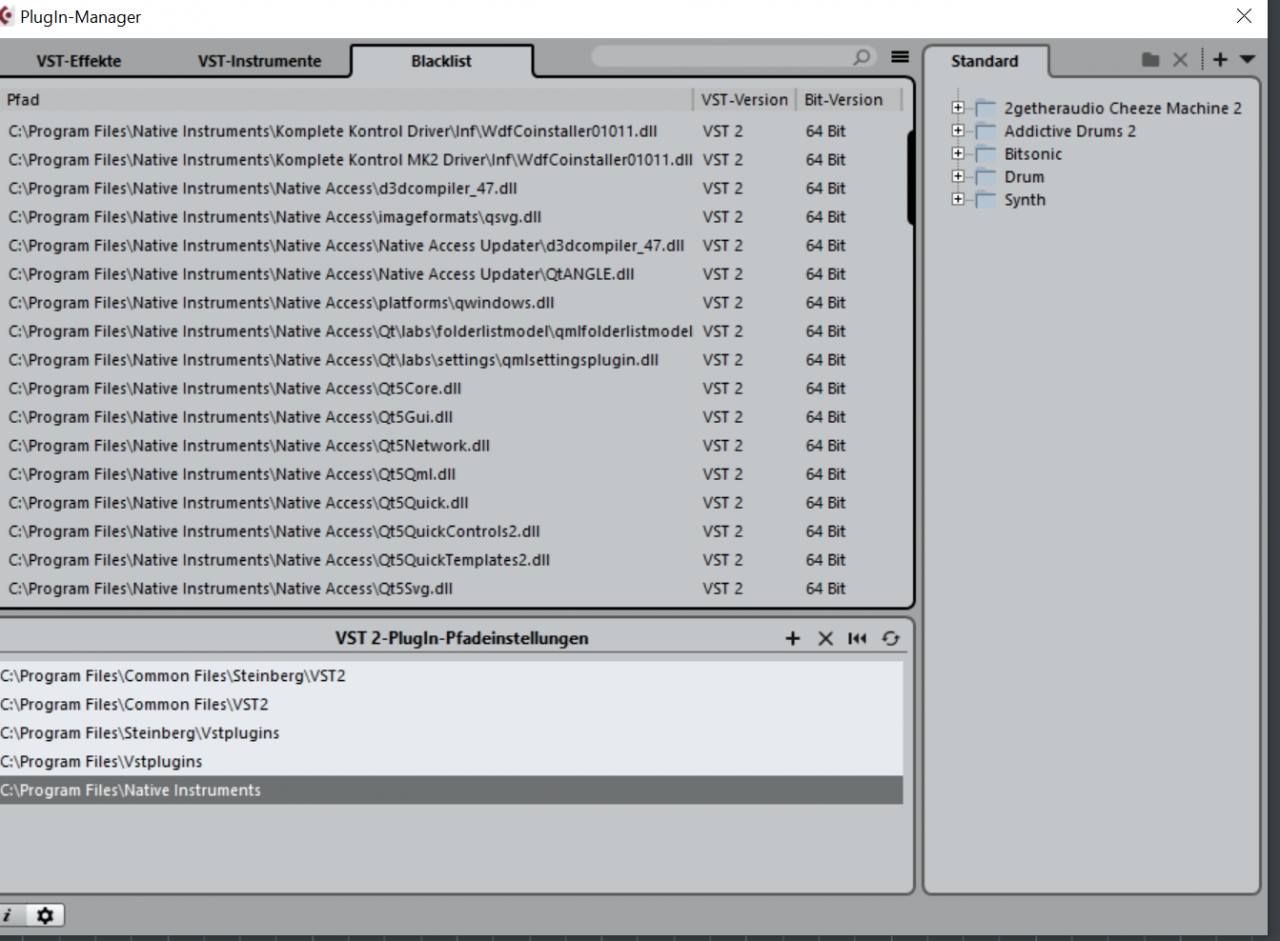This screenshot has width=1280, height=941.
Task: Select the Qt5Svg.dll blacklist row
Action: click(x=451, y=589)
